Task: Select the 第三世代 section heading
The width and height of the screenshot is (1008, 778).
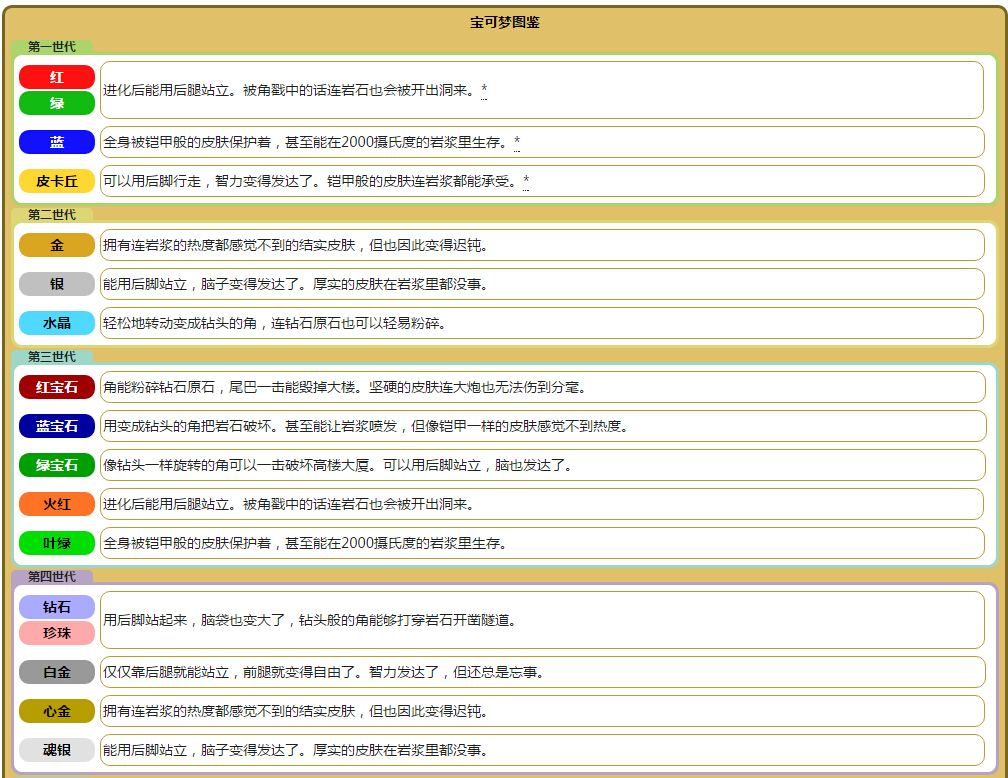Action: tap(51, 356)
